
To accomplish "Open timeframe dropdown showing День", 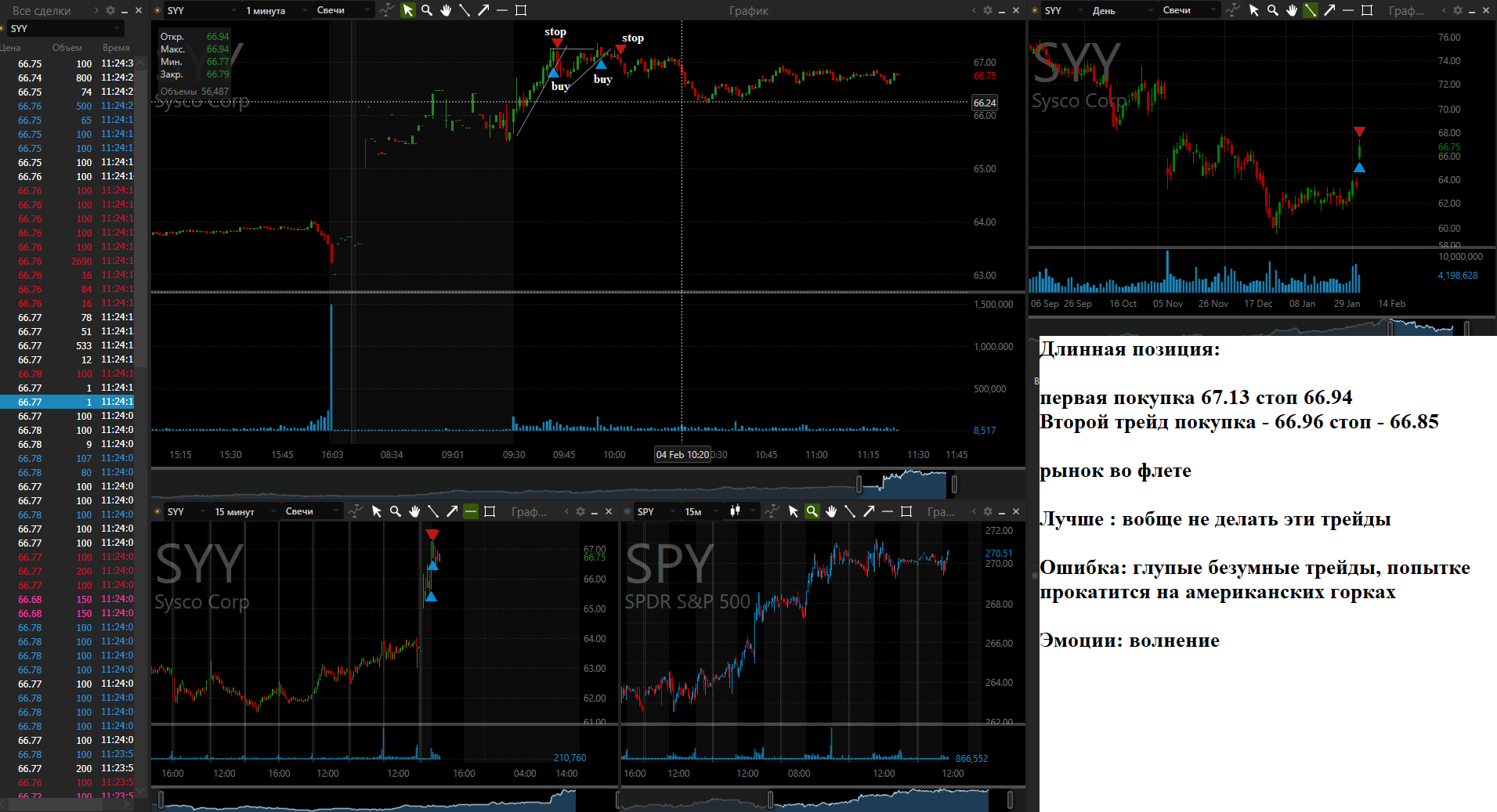I will point(1122,10).
